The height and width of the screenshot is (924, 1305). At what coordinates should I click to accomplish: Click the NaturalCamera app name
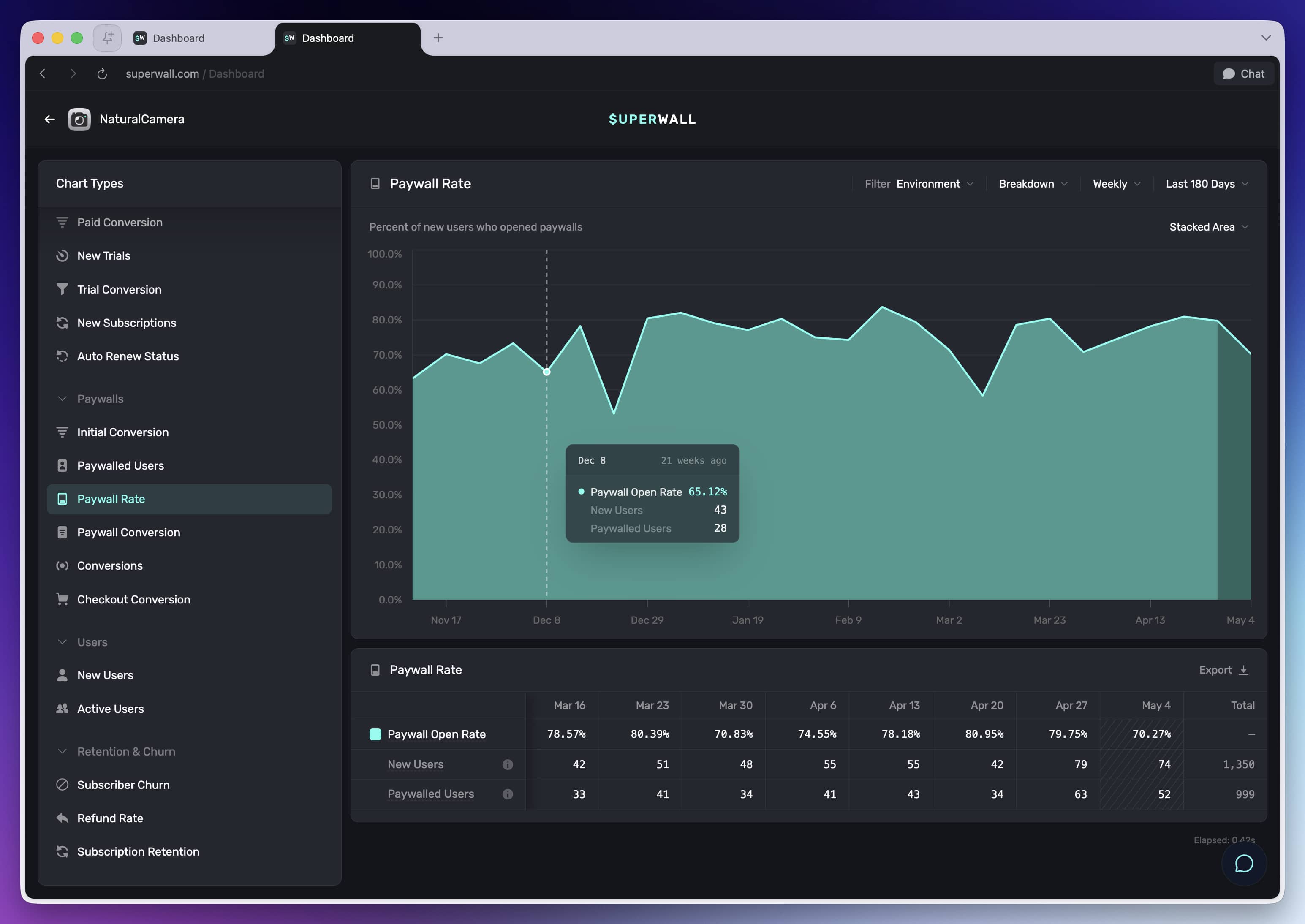(x=142, y=120)
